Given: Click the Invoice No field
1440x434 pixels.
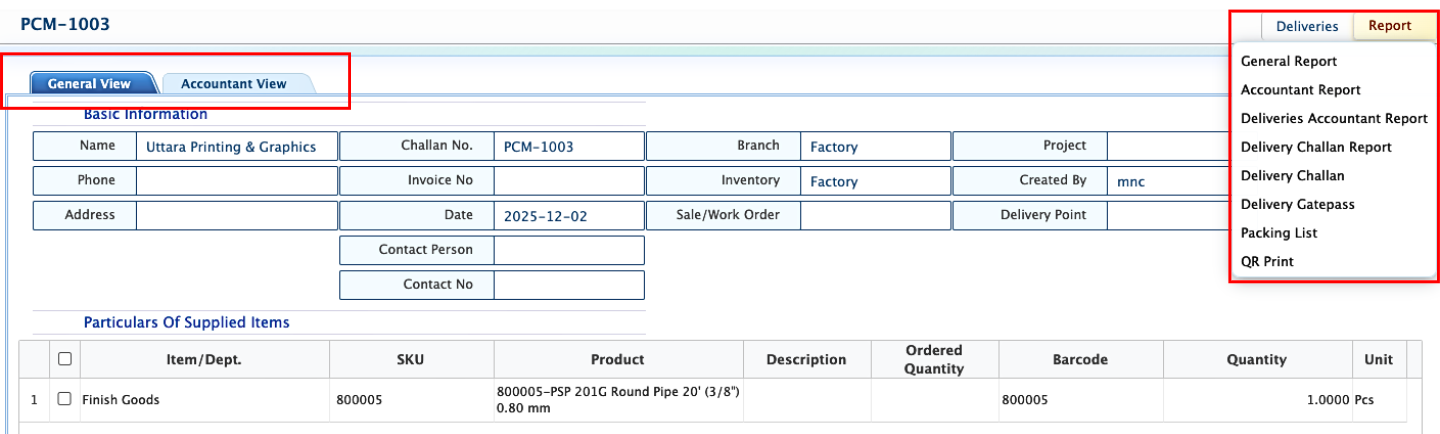Looking at the screenshot, I should (x=568, y=181).
